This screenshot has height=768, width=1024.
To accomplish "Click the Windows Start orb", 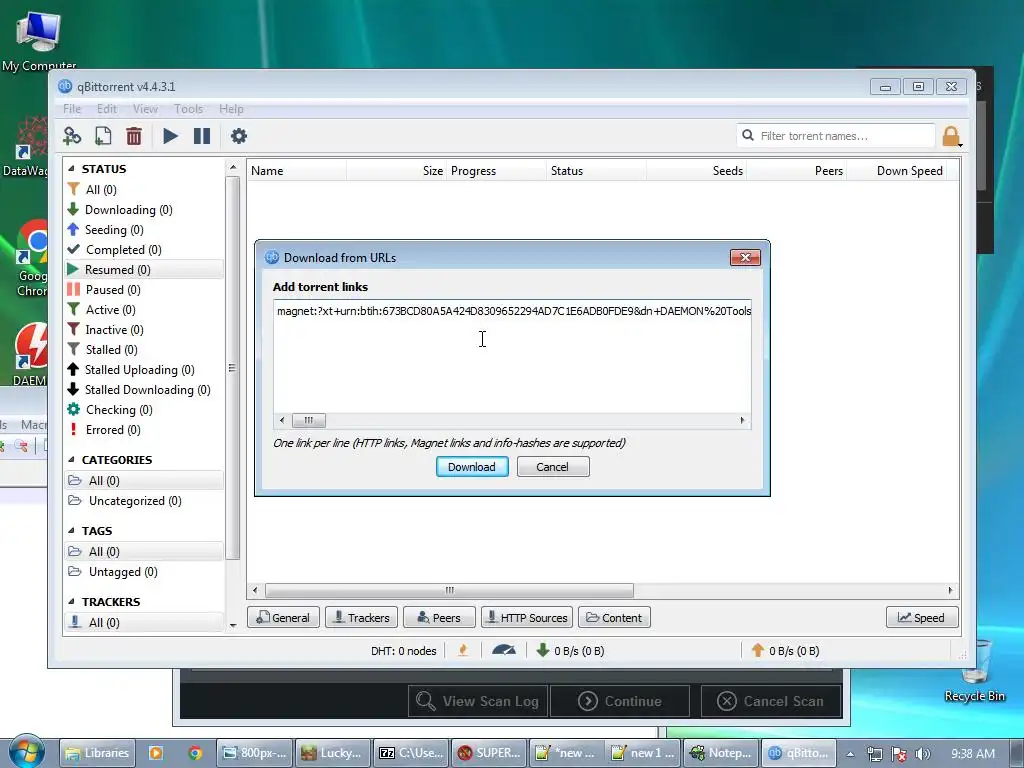I will click(26, 752).
